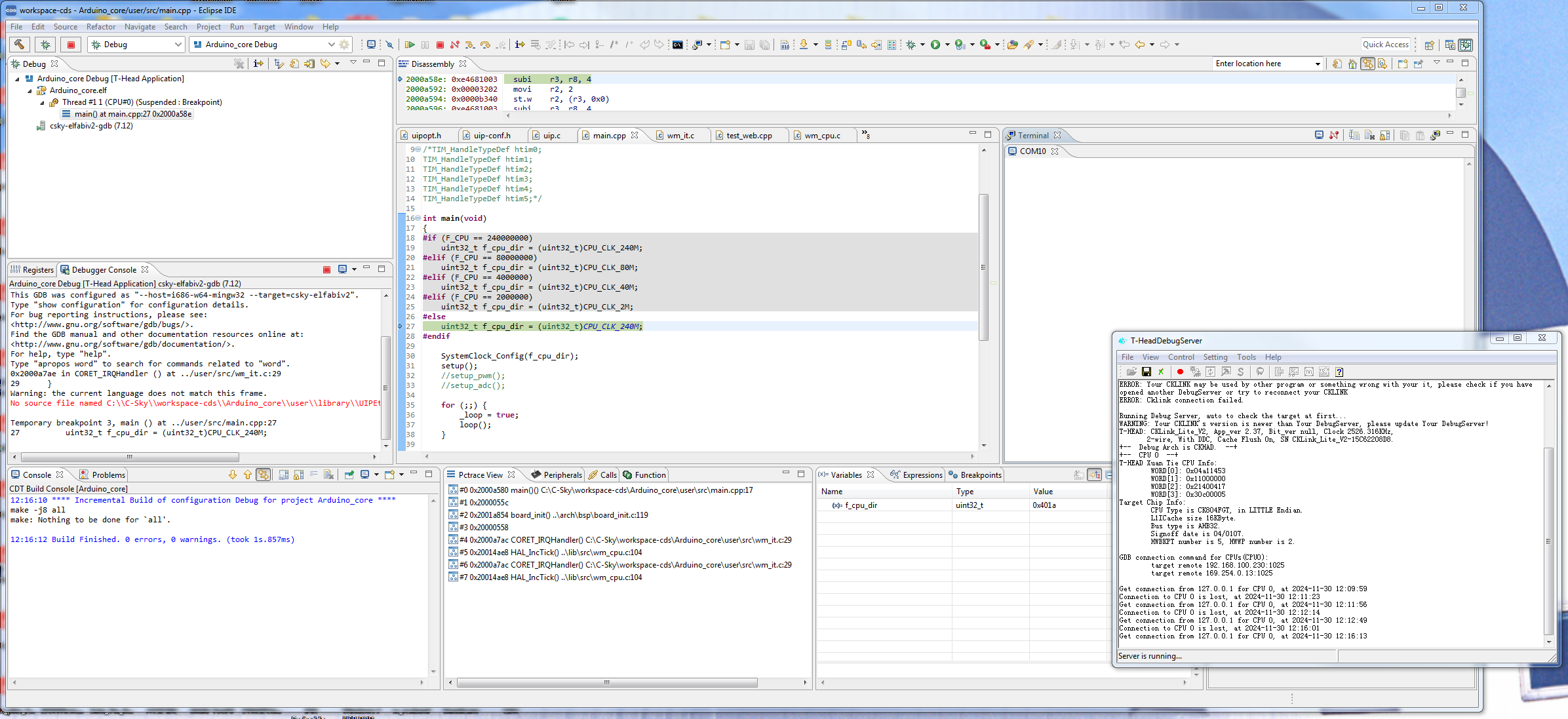Click the green Run launch icon
1568x719 pixels.
point(935,45)
